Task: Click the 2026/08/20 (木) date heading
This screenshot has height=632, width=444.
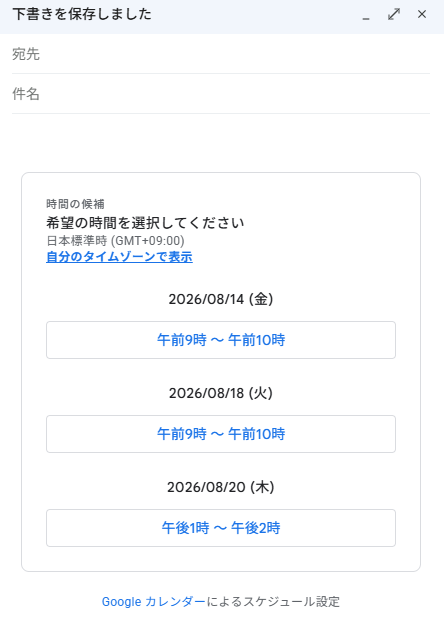Action: pos(221,487)
